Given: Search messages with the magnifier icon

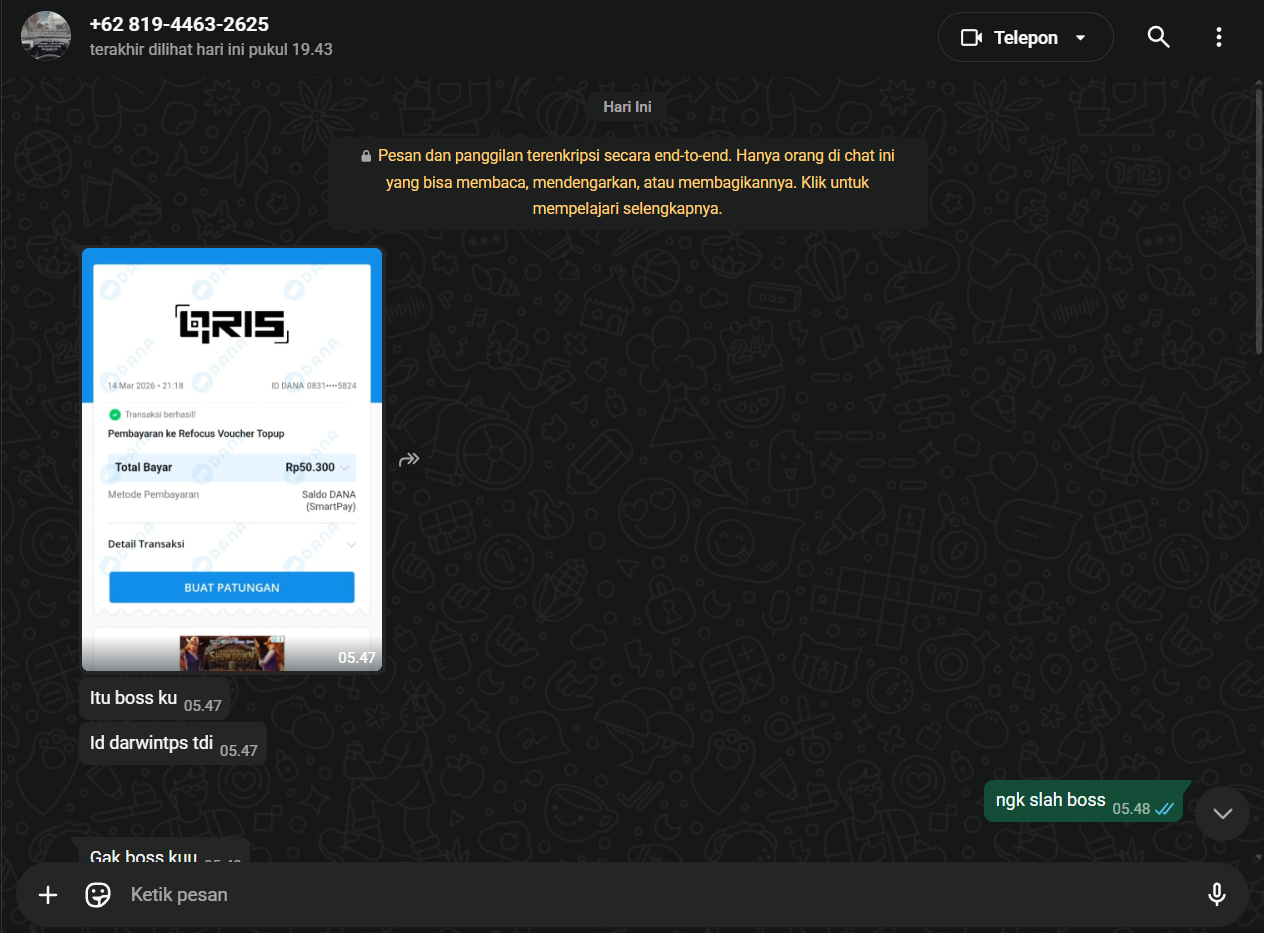Looking at the screenshot, I should pyautogui.click(x=1158, y=37).
